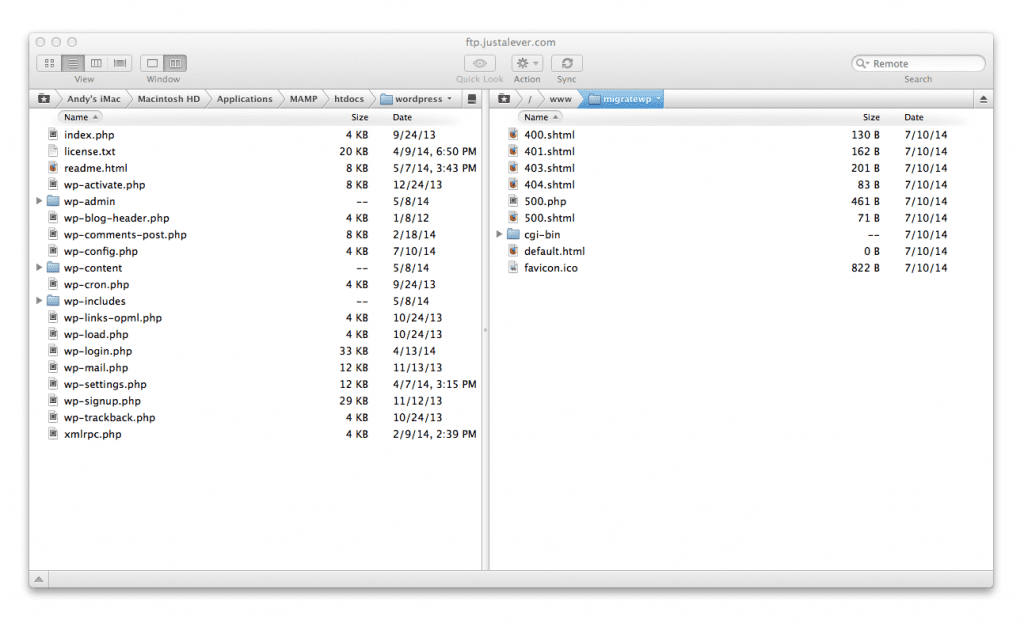
Task: Expand the cgi-bin folder
Action: point(499,234)
